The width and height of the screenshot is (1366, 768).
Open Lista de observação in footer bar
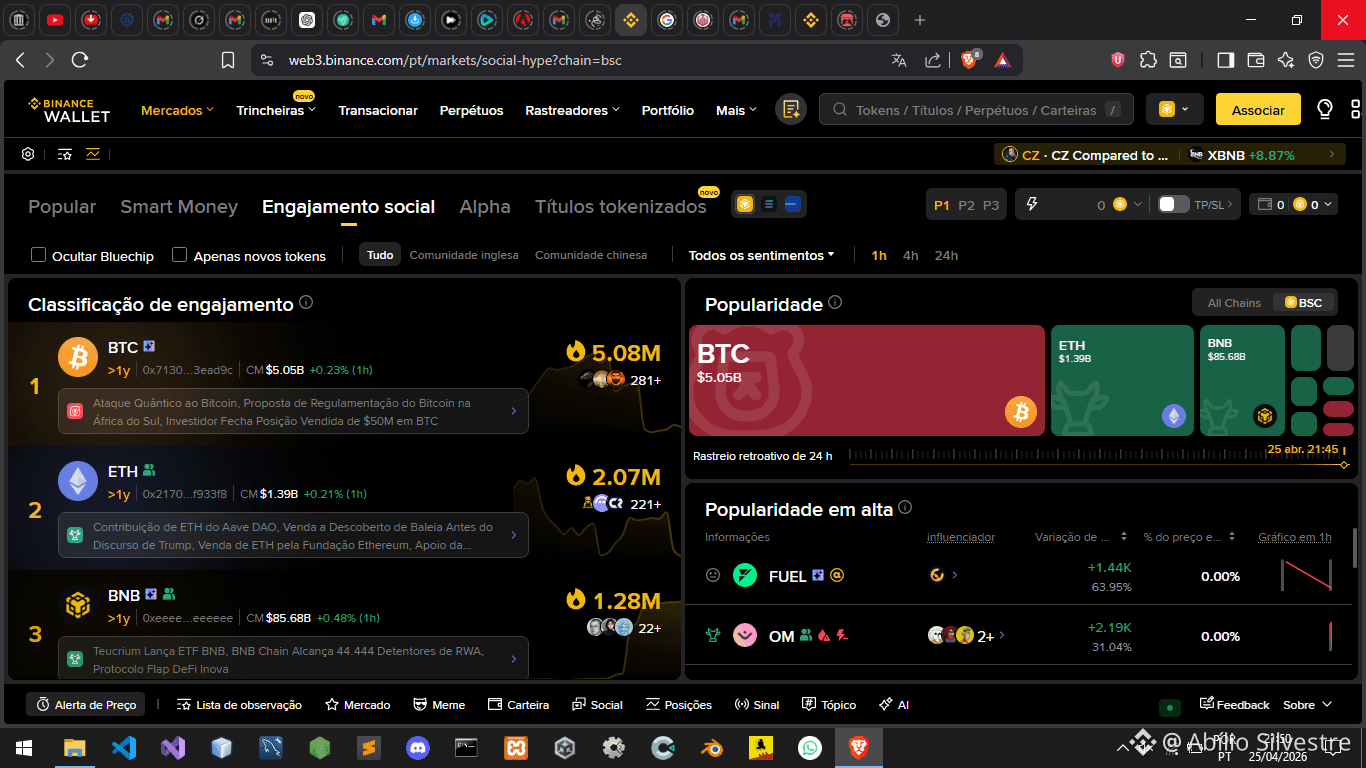pyautogui.click(x=239, y=705)
